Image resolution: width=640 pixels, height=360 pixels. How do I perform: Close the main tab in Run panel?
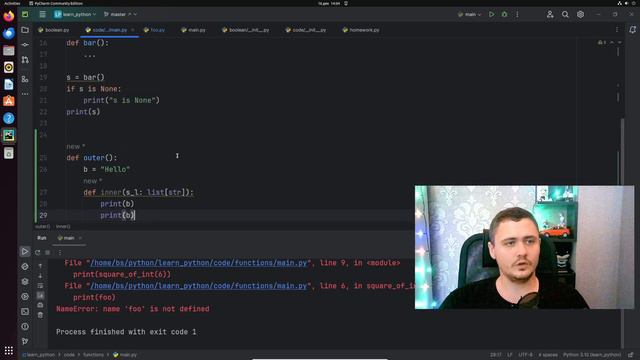click(x=80, y=238)
